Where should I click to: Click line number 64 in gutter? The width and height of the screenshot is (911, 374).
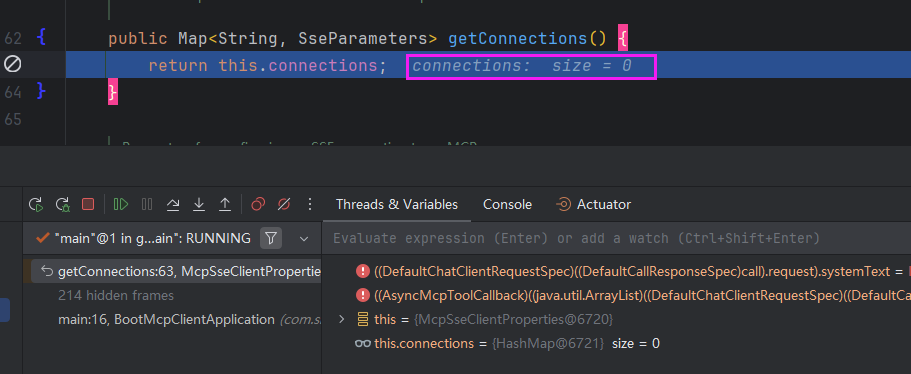(13, 91)
